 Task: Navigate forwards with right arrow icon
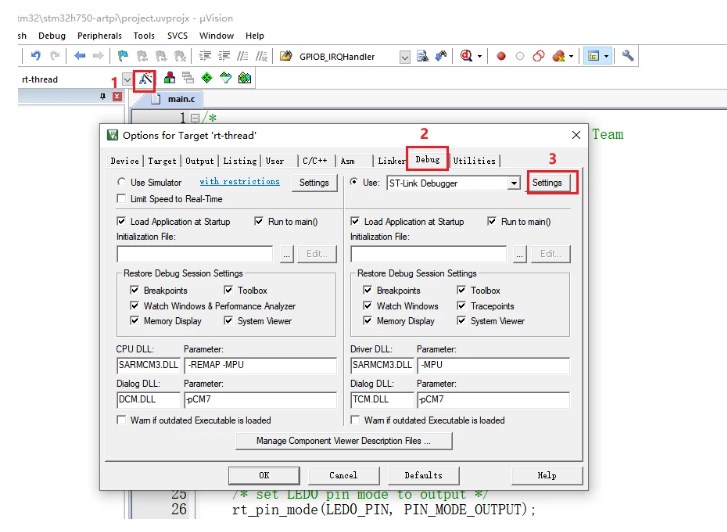pyautogui.click(x=98, y=56)
